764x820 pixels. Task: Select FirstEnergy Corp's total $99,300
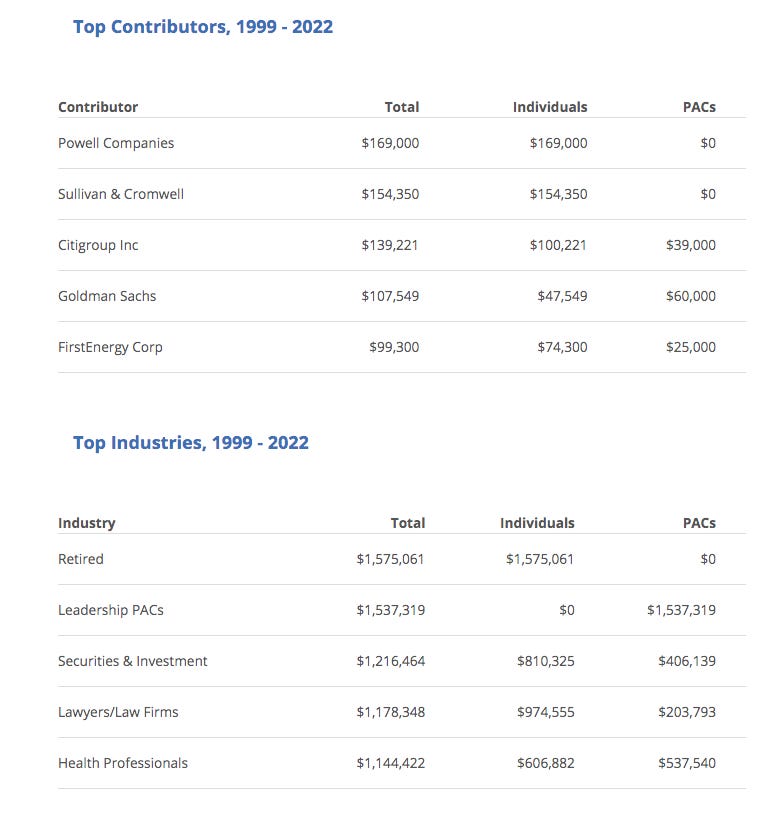coord(394,347)
